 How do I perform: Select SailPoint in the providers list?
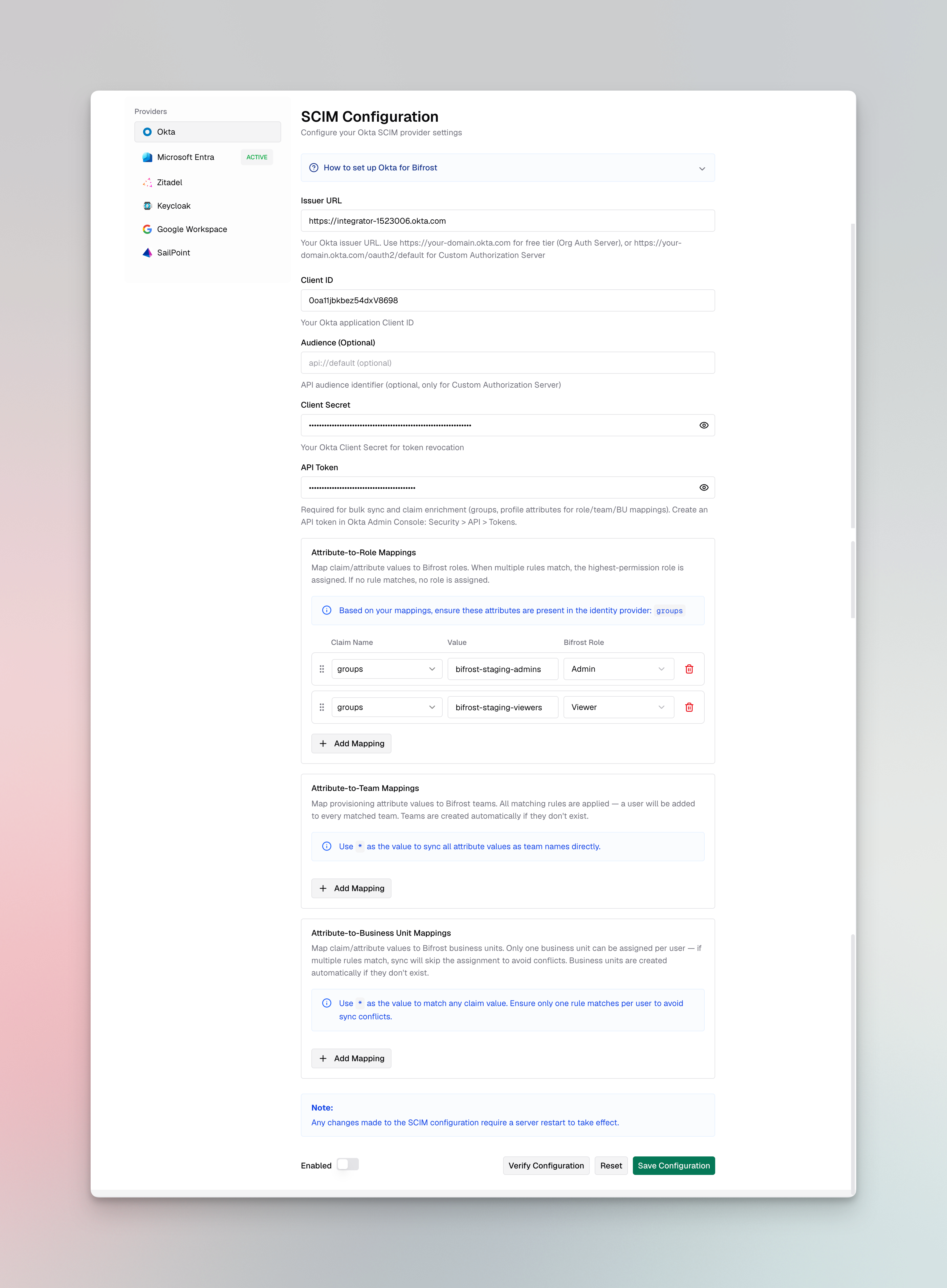click(207, 253)
